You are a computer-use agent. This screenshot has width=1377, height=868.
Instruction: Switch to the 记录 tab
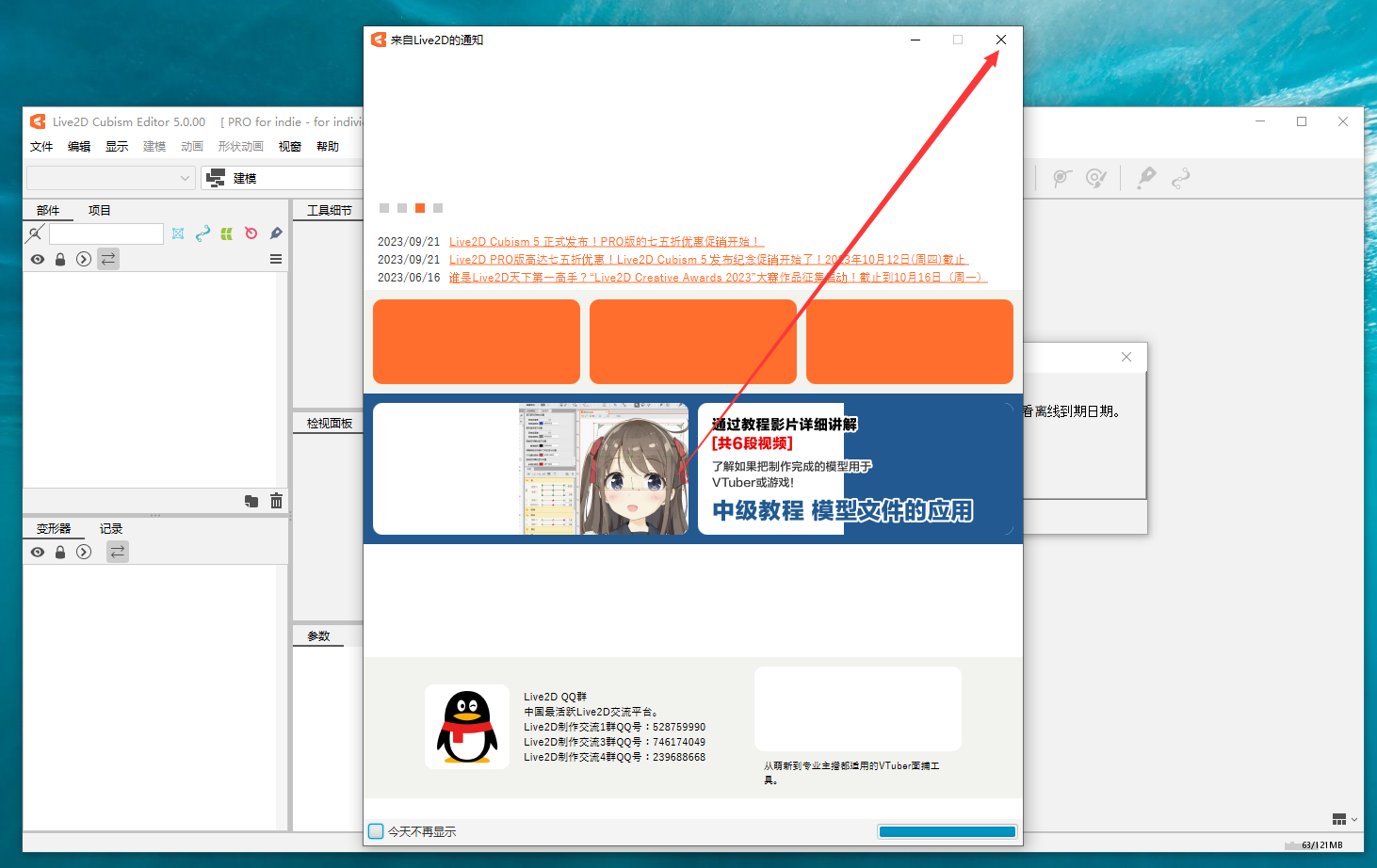tap(111, 529)
